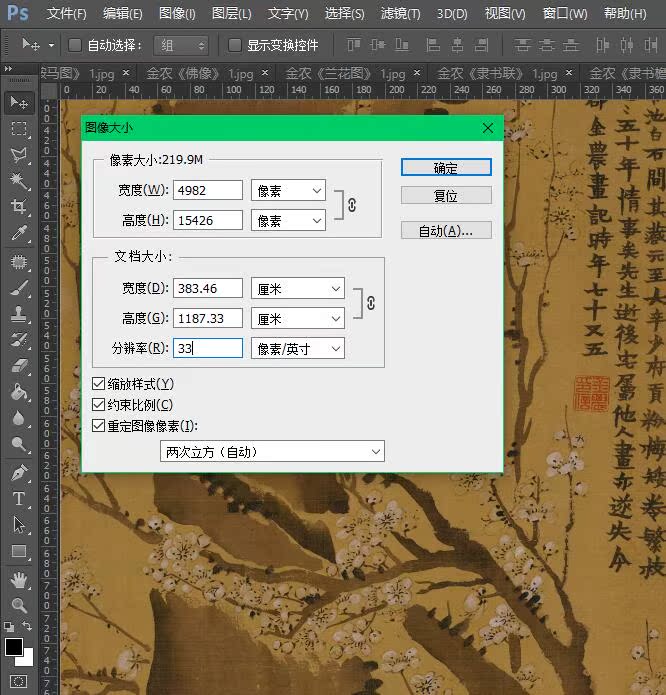Viewport: 666px width, 695px height.
Task: Select the Polygonal Lasso tool
Action: click(x=19, y=154)
